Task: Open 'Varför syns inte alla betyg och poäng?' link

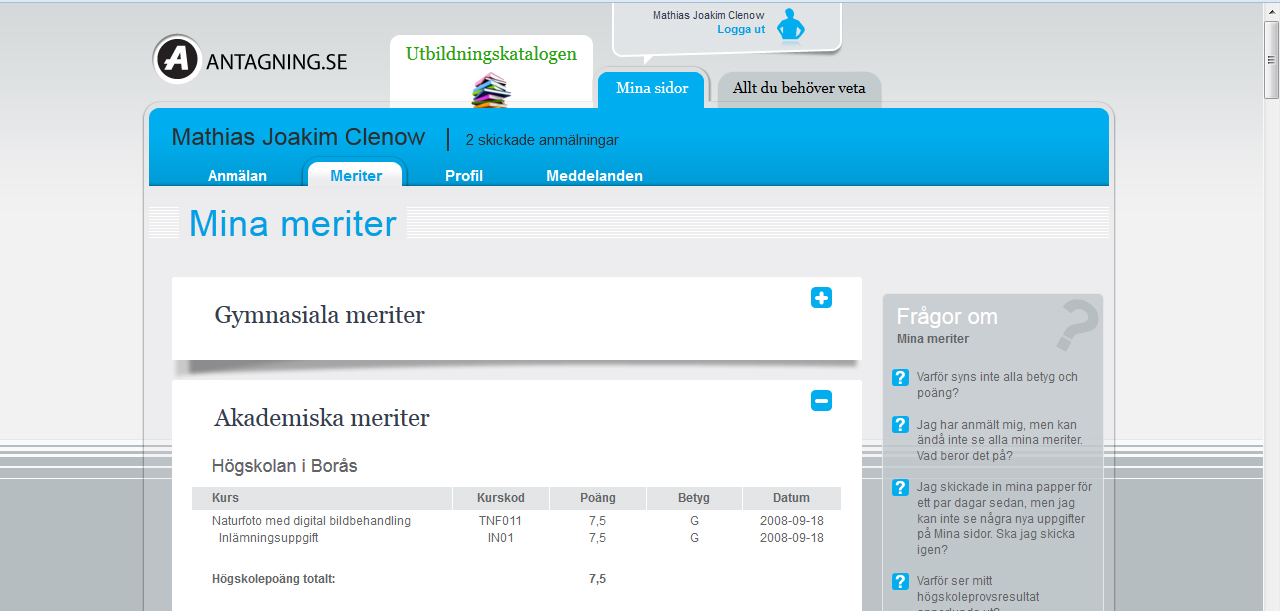Action: 996,384
